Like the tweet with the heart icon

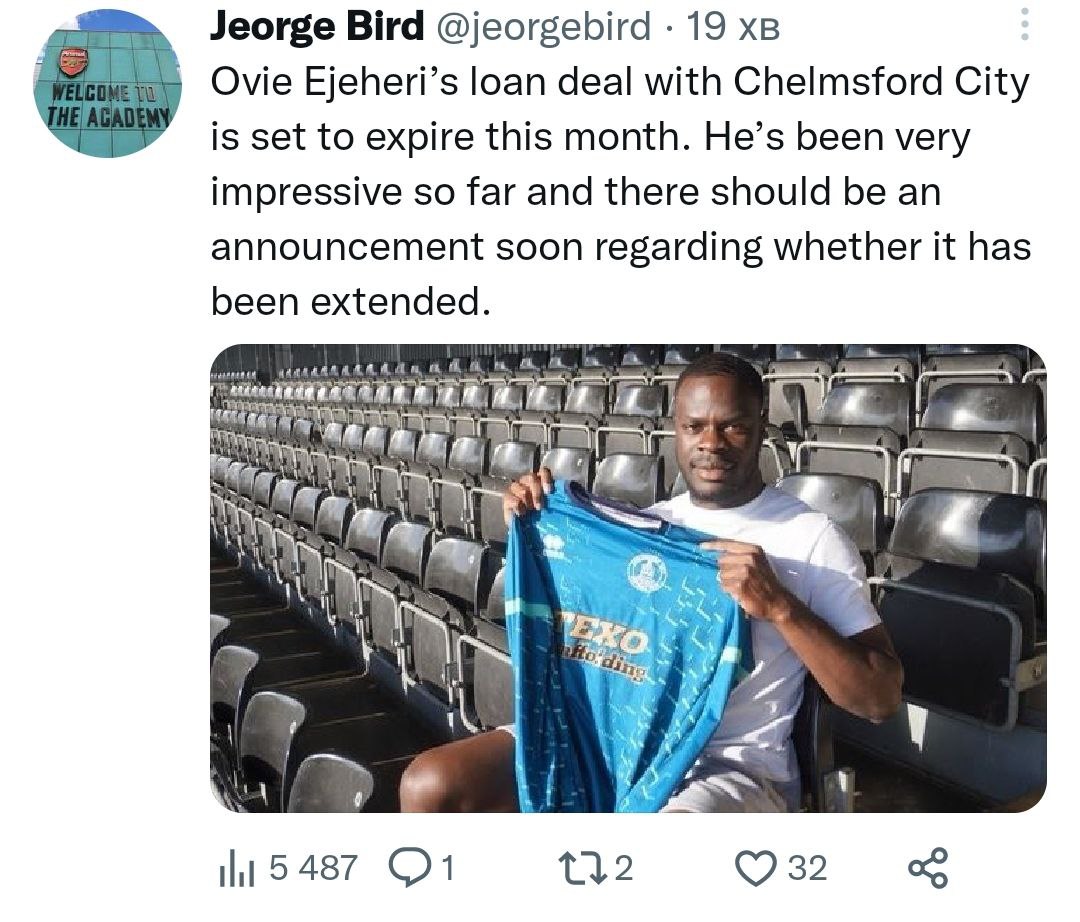tap(755, 868)
